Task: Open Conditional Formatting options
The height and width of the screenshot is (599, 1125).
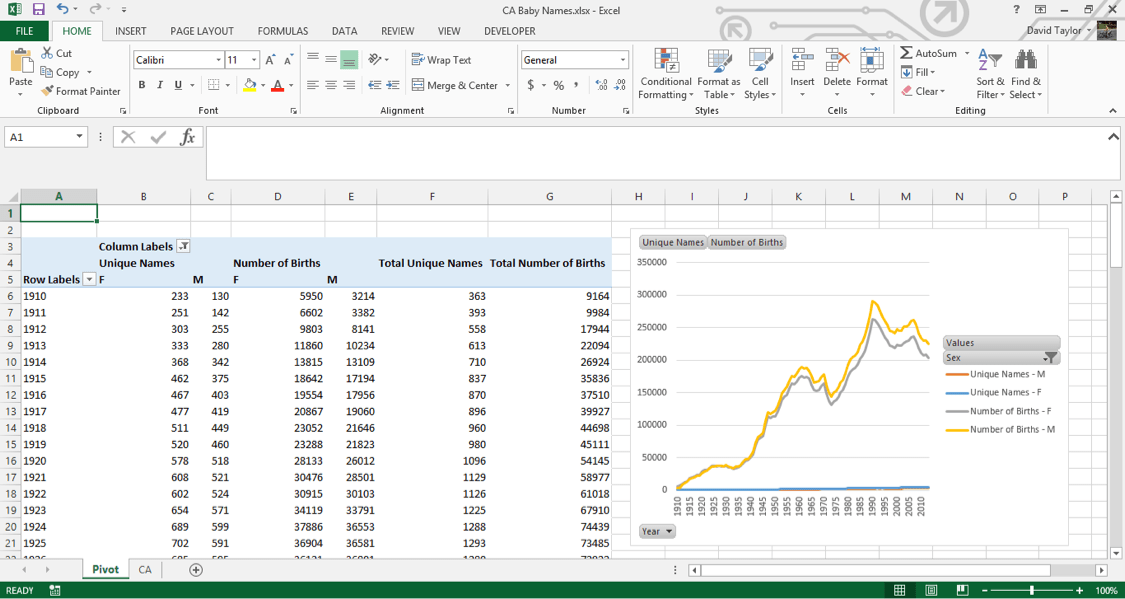Action: (666, 72)
